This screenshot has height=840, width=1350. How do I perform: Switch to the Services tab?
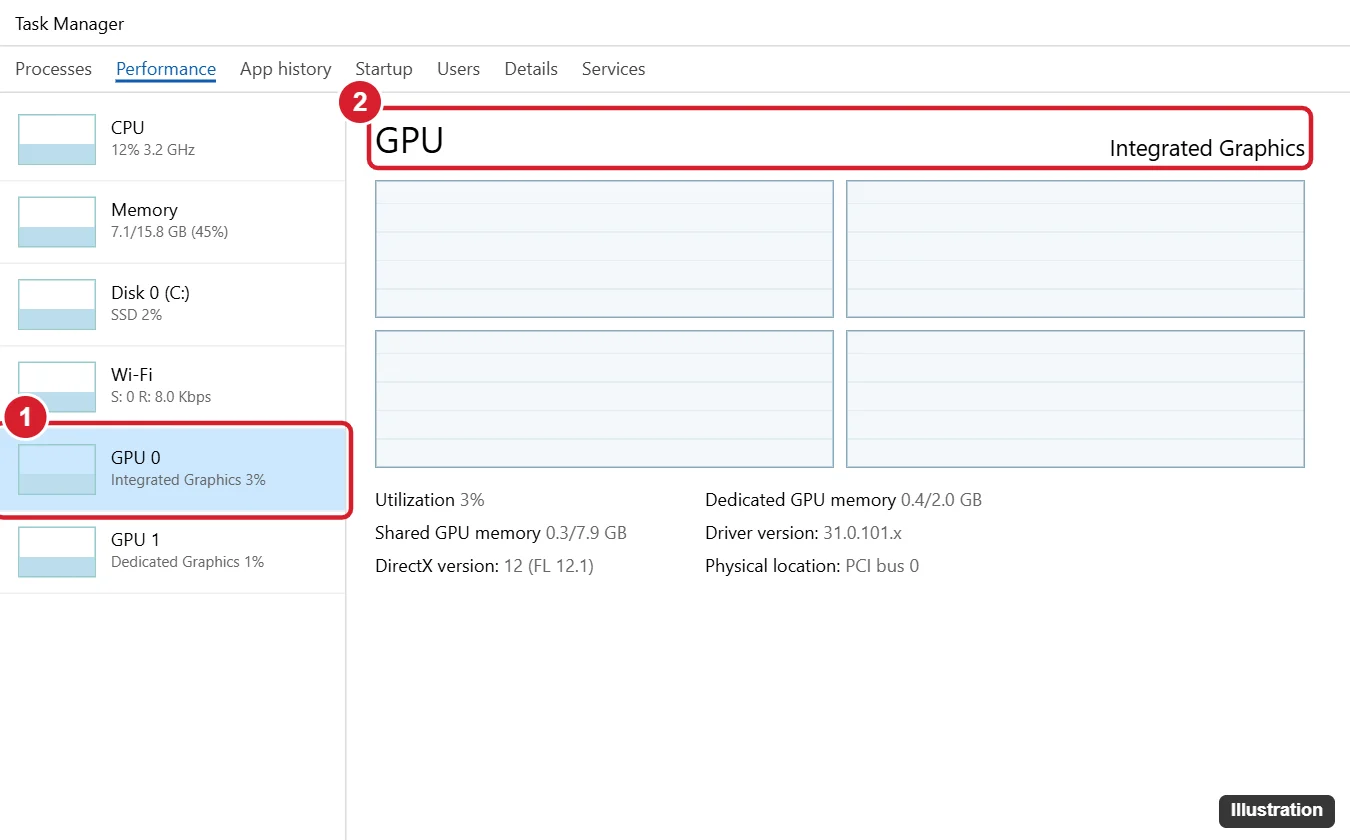[x=613, y=69]
